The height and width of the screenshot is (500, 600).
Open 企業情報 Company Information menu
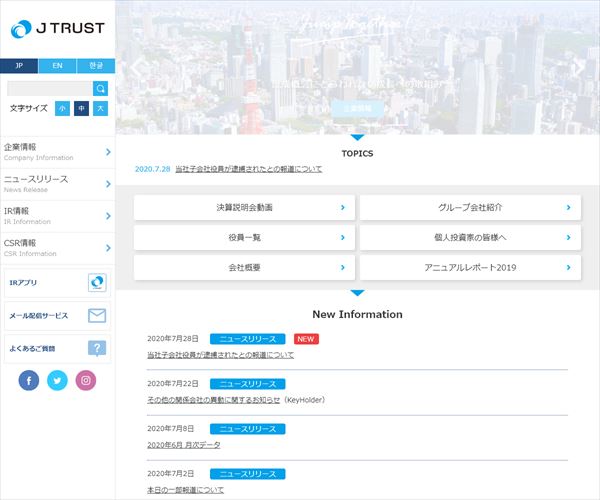pyautogui.click(x=57, y=152)
